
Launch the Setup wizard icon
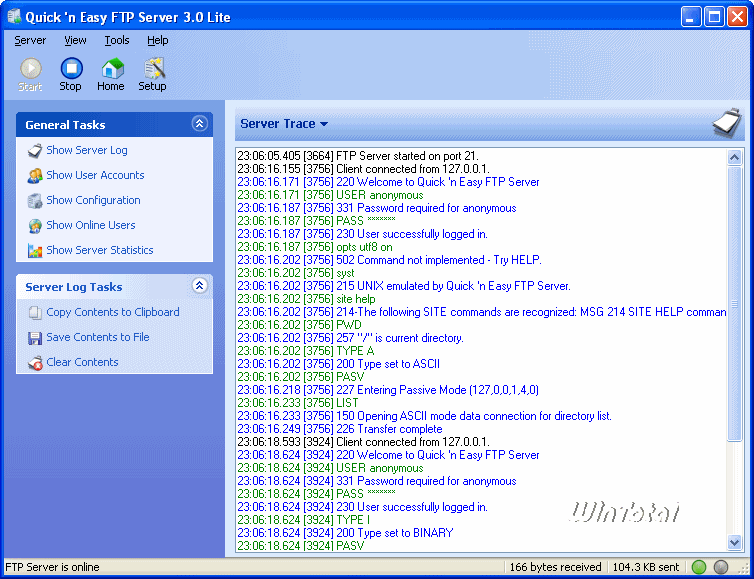pos(153,68)
